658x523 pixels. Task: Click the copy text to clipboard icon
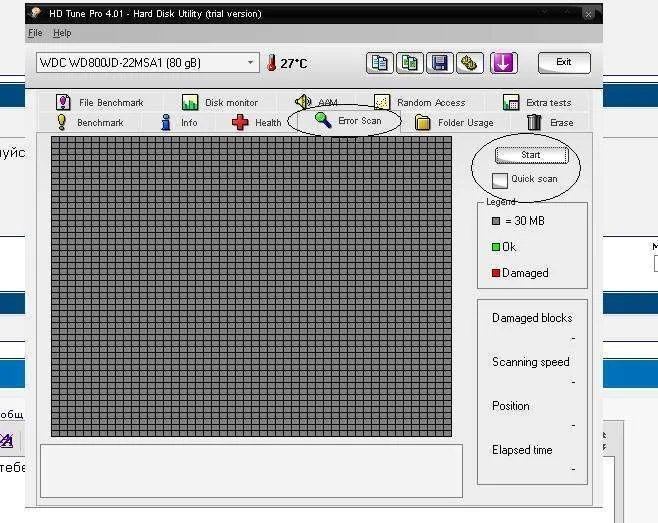[x=379, y=63]
